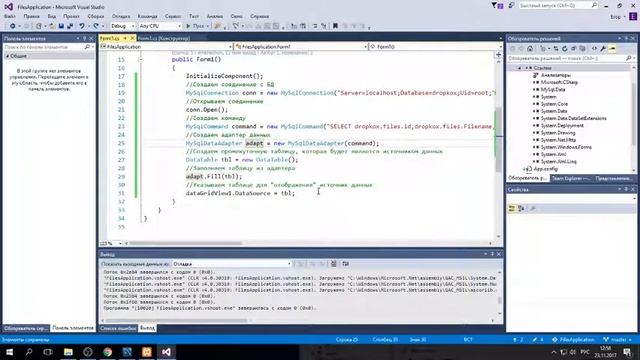Open the Правка menu
Image resolution: width=640 pixels, height=360 pixels.
click(x=31, y=16)
